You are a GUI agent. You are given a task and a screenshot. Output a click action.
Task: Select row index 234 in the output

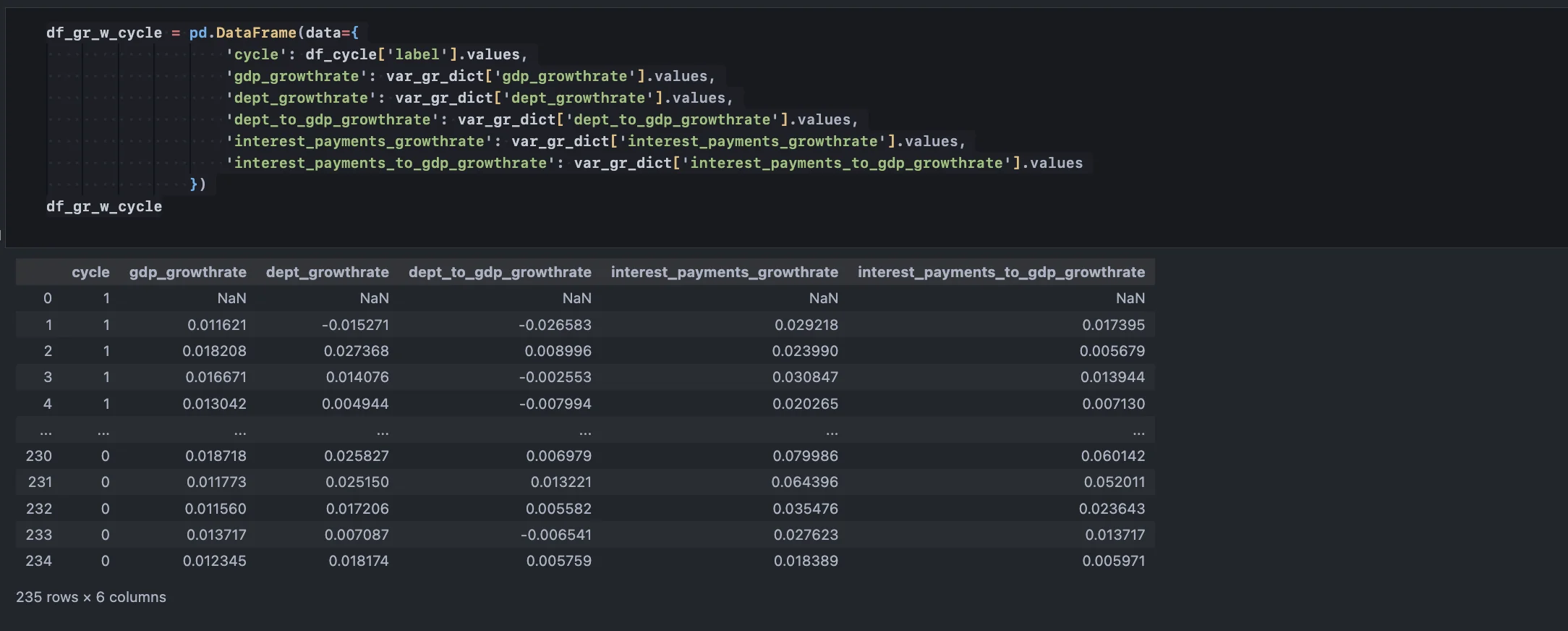click(39, 561)
